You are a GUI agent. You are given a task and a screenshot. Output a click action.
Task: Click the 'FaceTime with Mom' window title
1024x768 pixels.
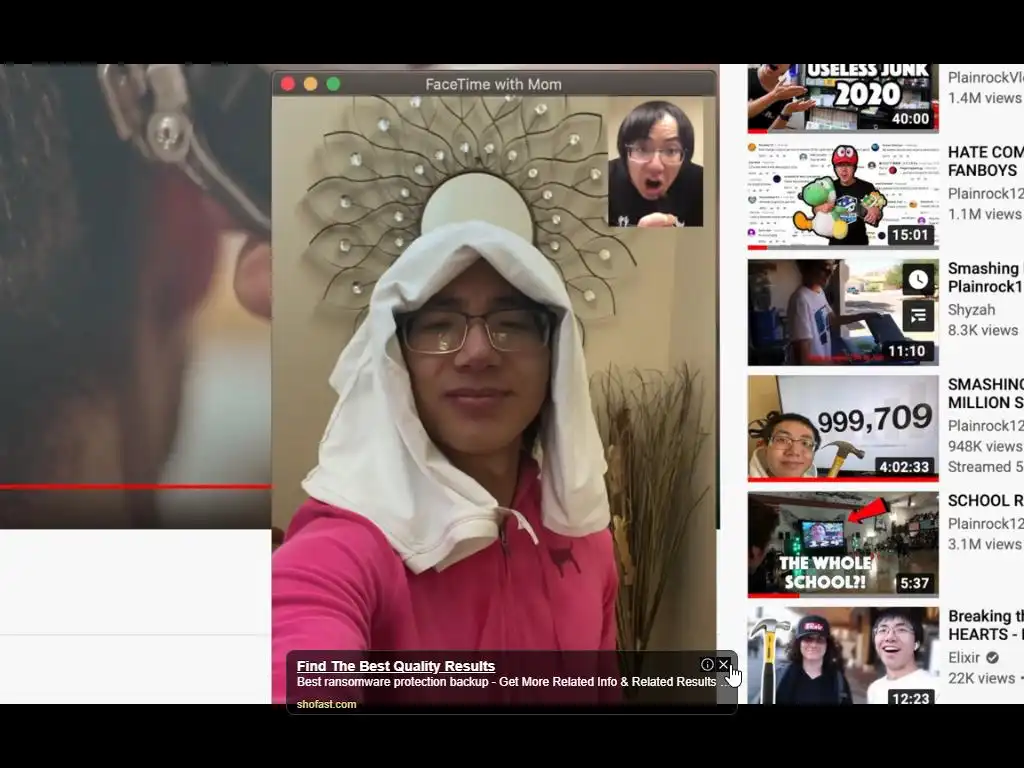[494, 84]
